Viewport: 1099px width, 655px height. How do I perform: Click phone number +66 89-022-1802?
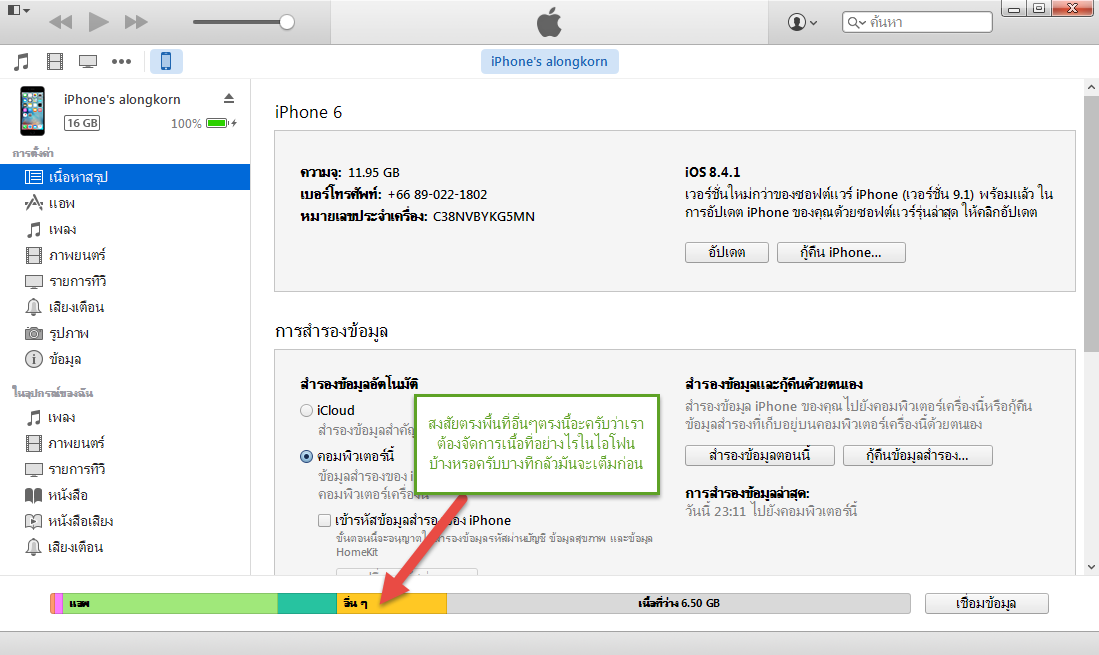pyautogui.click(x=437, y=195)
